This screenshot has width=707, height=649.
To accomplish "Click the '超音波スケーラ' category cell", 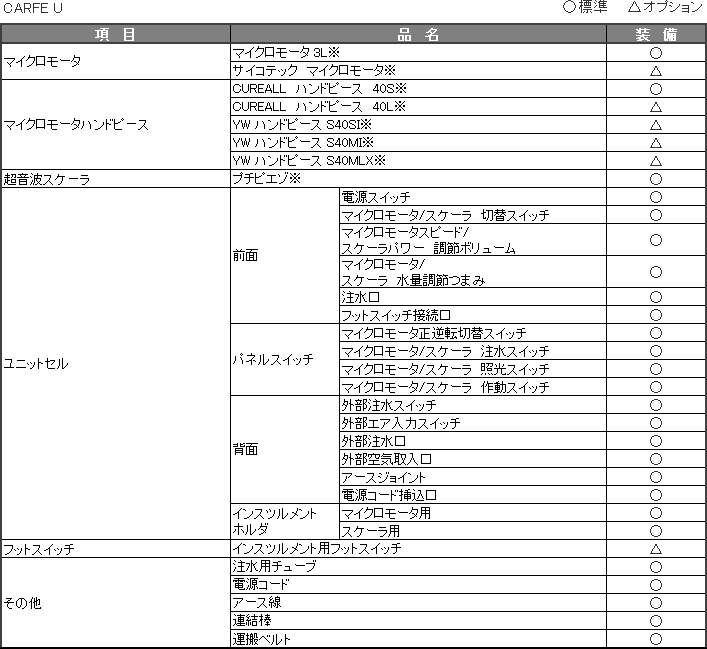I will tap(115, 179).
